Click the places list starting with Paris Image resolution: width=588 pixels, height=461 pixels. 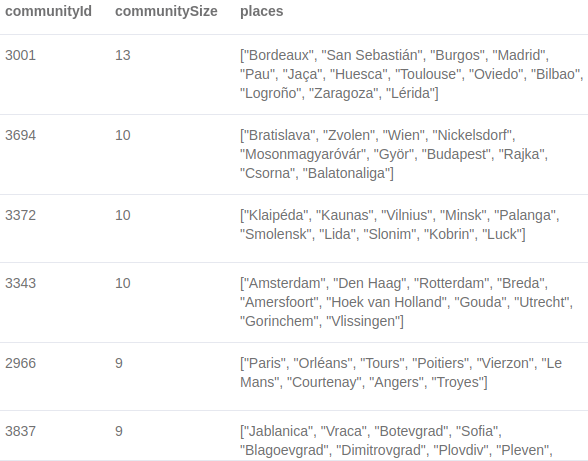401,373
